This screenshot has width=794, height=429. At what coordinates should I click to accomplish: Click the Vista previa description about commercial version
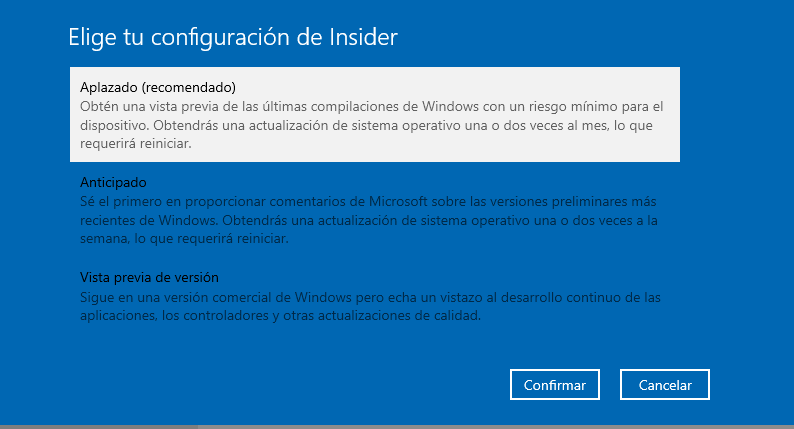click(x=370, y=307)
